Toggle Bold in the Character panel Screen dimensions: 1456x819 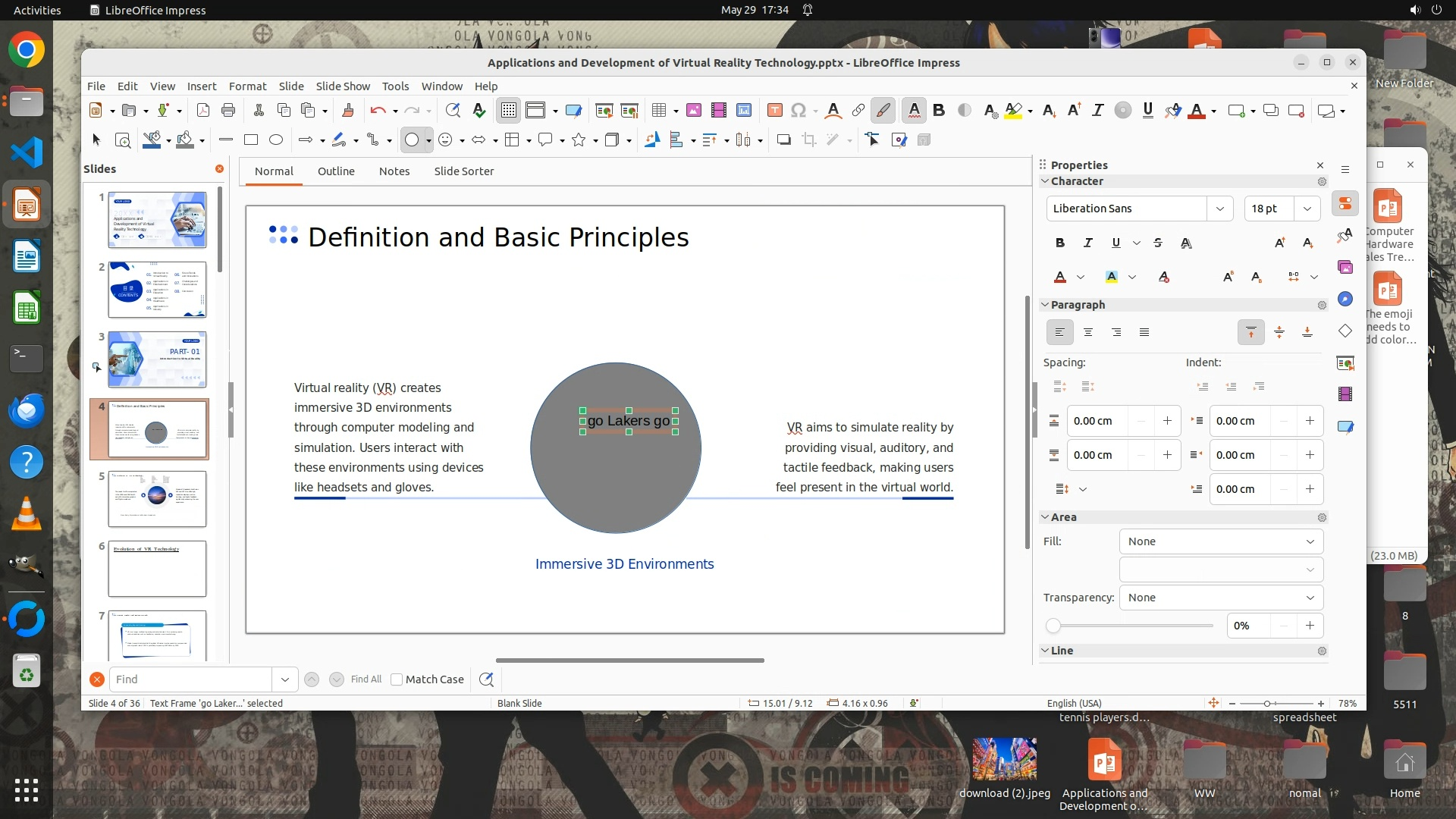[x=1059, y=243]
